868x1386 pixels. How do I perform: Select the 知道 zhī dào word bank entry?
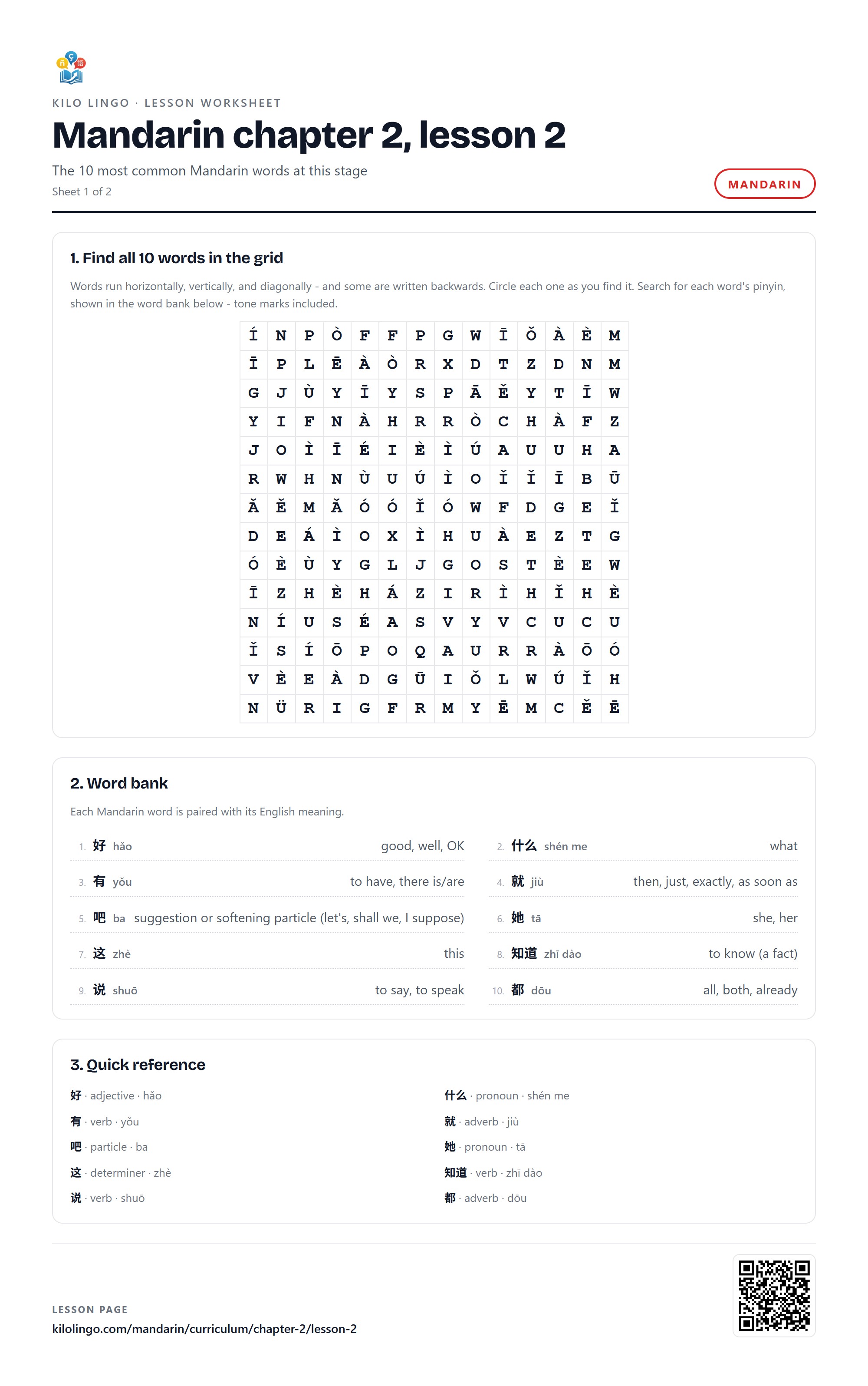point(643,954)
